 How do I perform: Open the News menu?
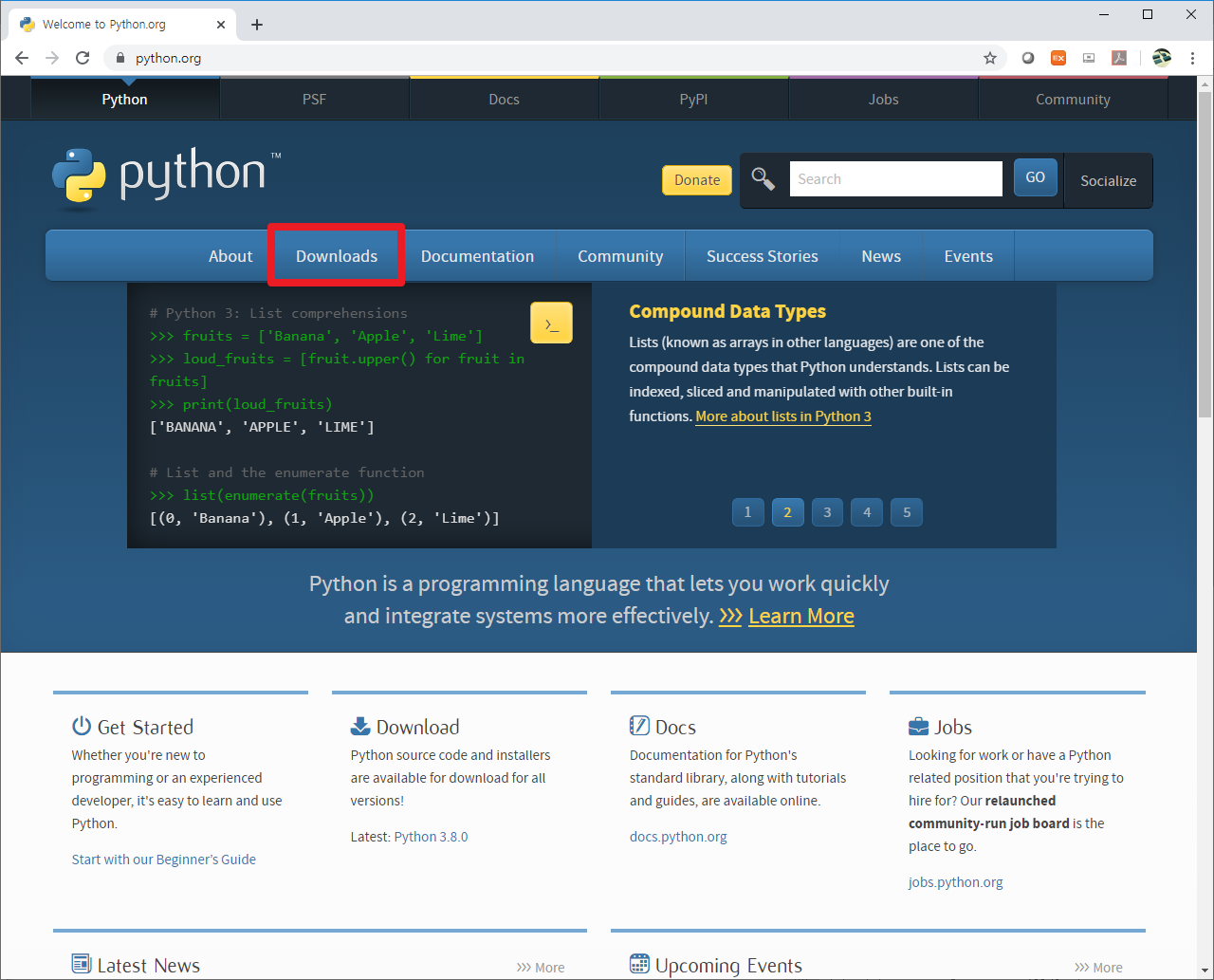pos(881,256)
